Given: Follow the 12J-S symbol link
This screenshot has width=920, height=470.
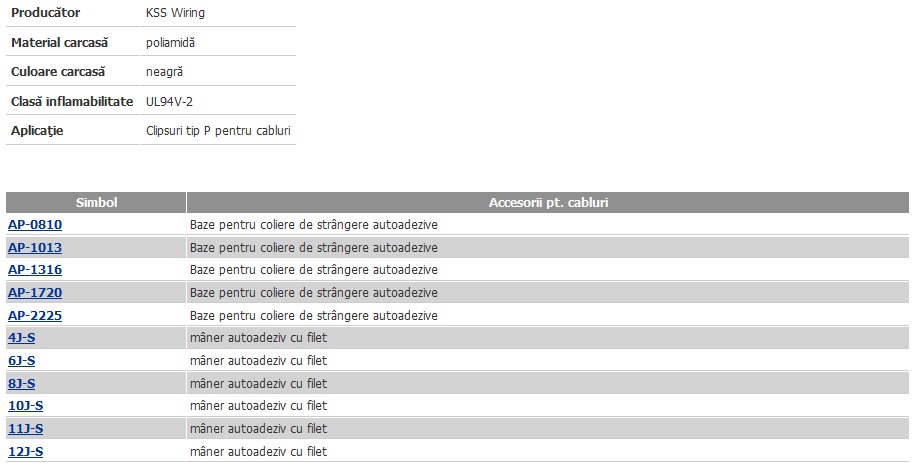Looking at the screenshot, I should 26,452.
